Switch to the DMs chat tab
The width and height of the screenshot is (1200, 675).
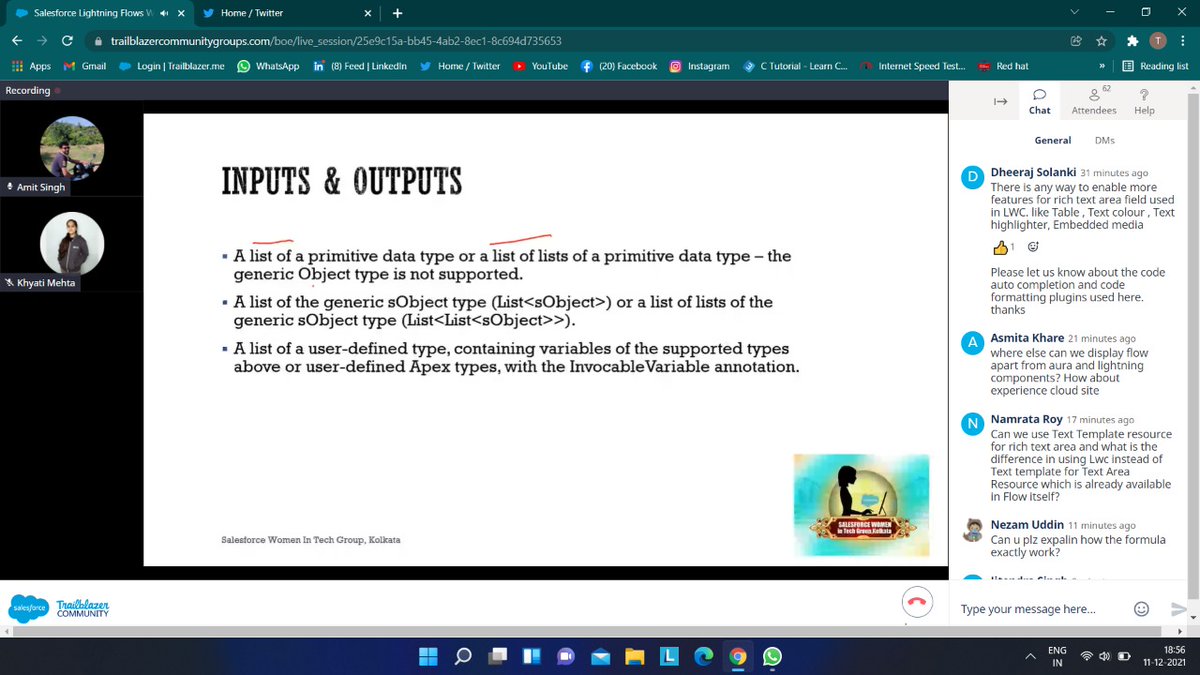[x=1105, y=140]
